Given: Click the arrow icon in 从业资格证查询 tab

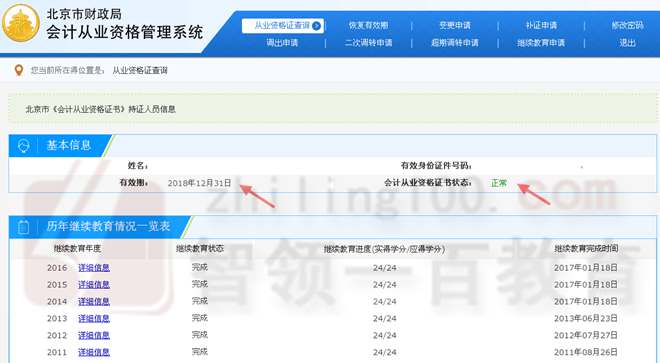Looking at the screenshot, I should pyautogui.click(x=317, y=26).
